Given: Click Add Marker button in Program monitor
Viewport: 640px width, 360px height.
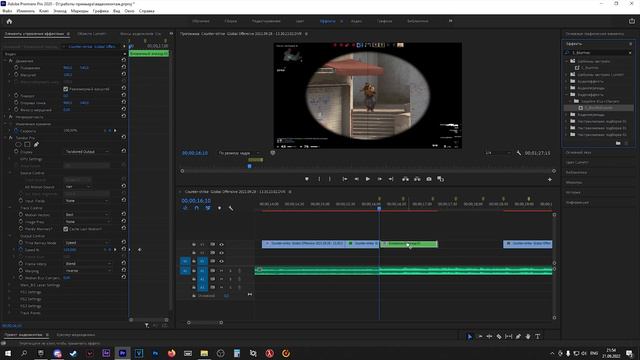Looking at the screenshot, I should [x=307, y=179].
